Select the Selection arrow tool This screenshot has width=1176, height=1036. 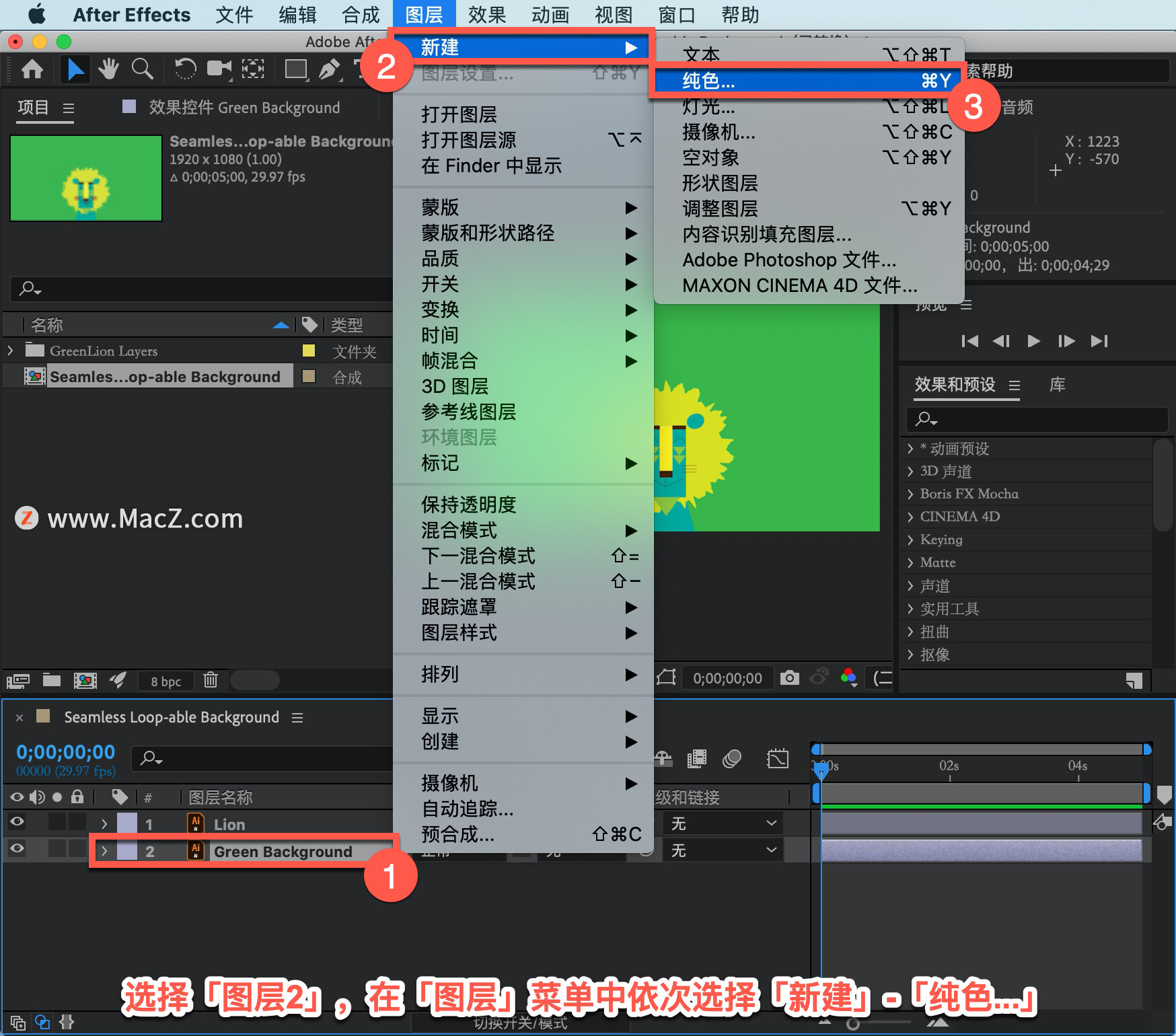tap(75, 69)
